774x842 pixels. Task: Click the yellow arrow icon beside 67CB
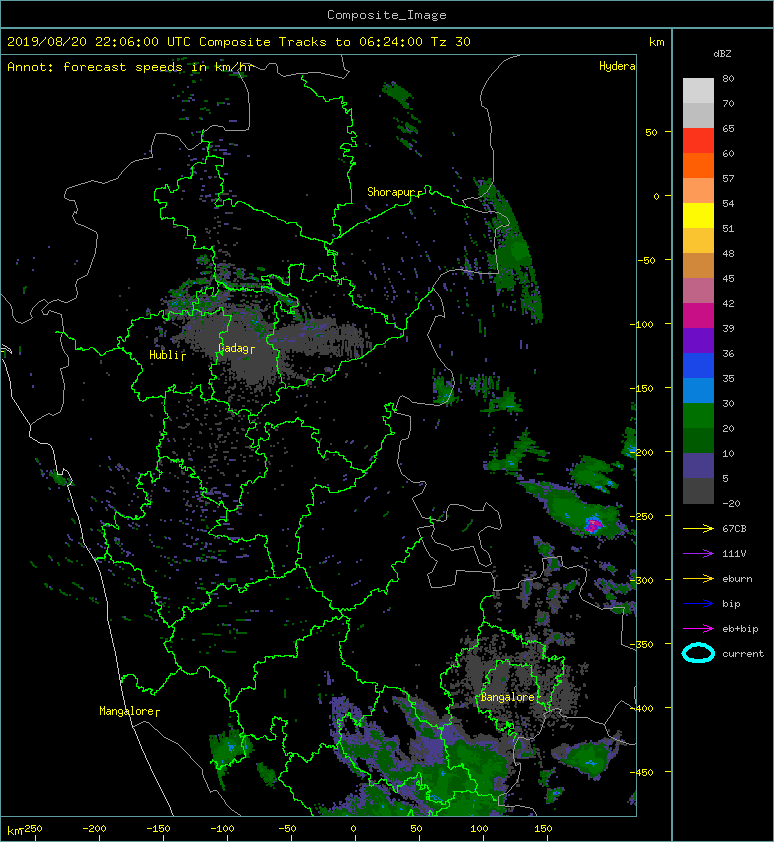coord(698,529)
